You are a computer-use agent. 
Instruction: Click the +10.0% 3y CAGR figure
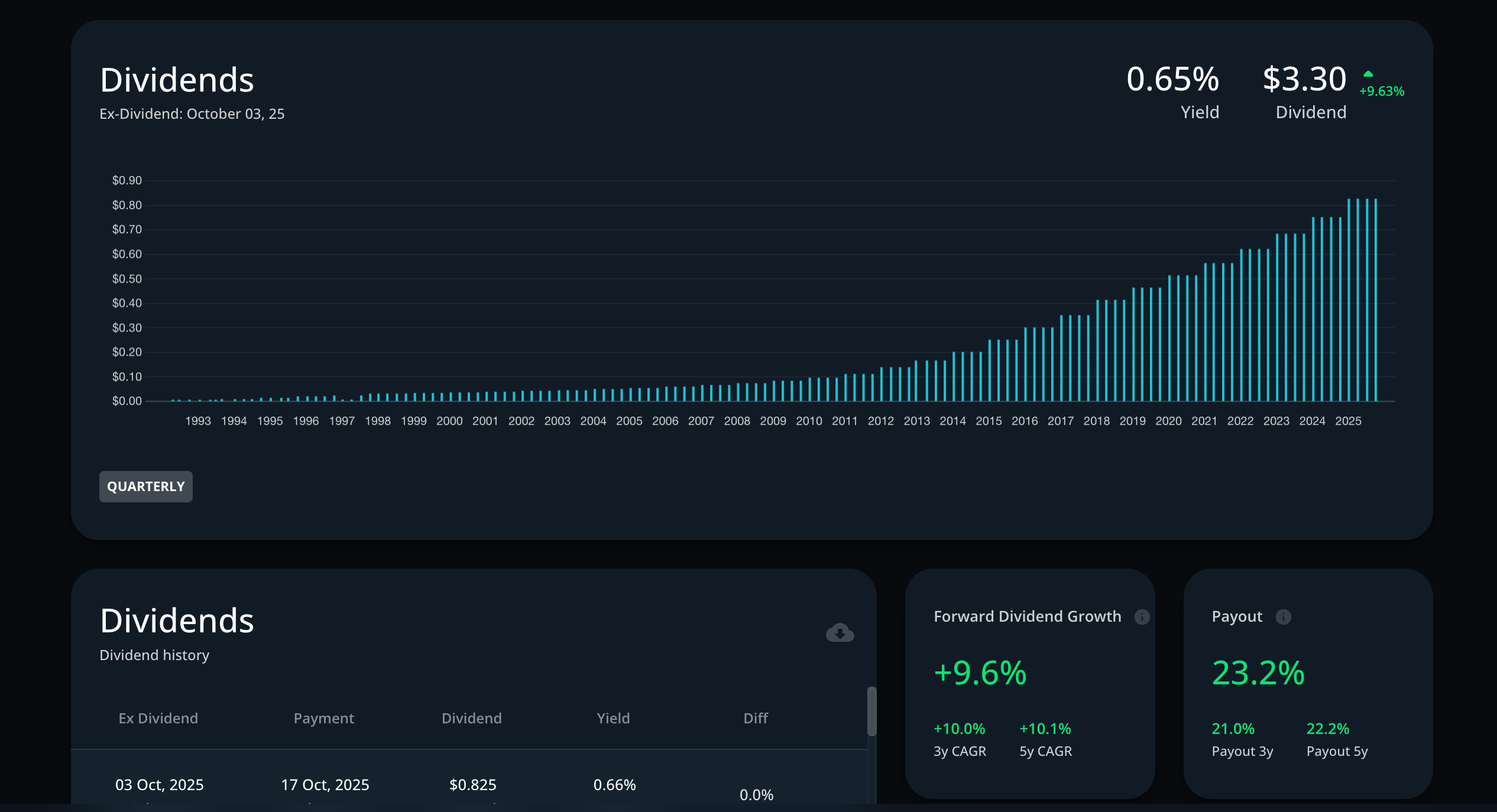tap(959, 729)
